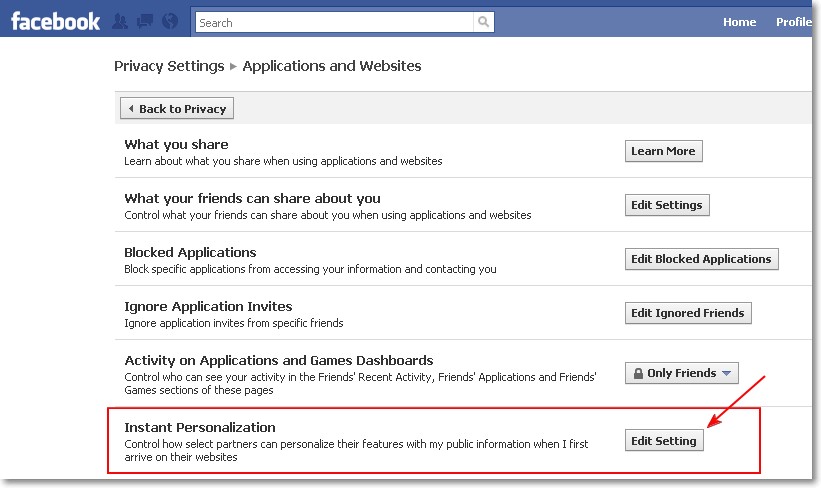Click the 'Instant Personalization' heading

pos(200,427)
